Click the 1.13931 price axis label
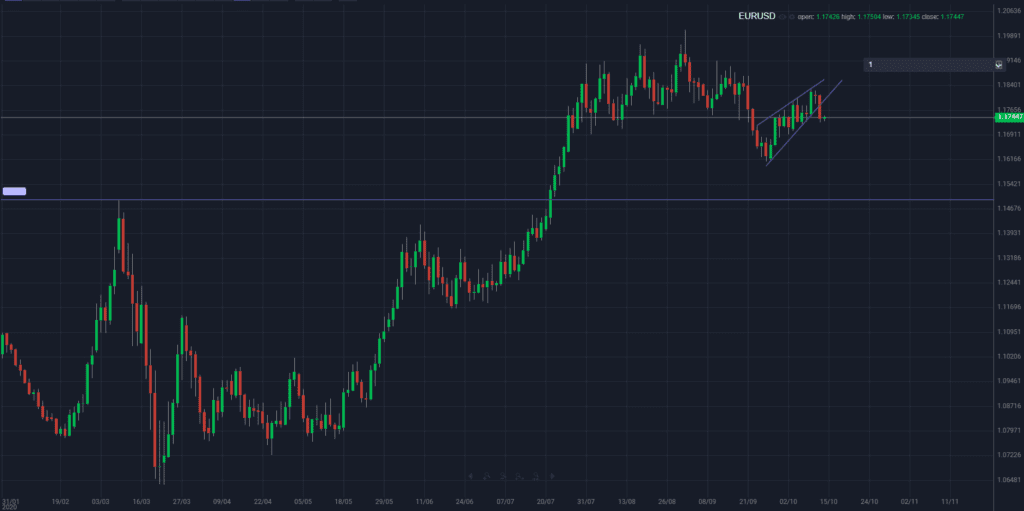Screen dimensions: 1024x511 [x=1009, y=233]
